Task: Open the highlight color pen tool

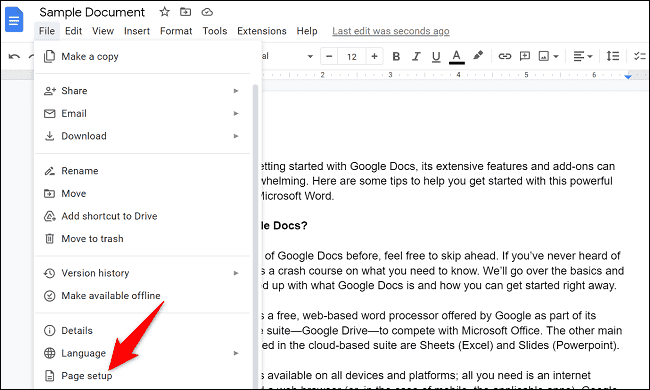Action: coord(478,56)
